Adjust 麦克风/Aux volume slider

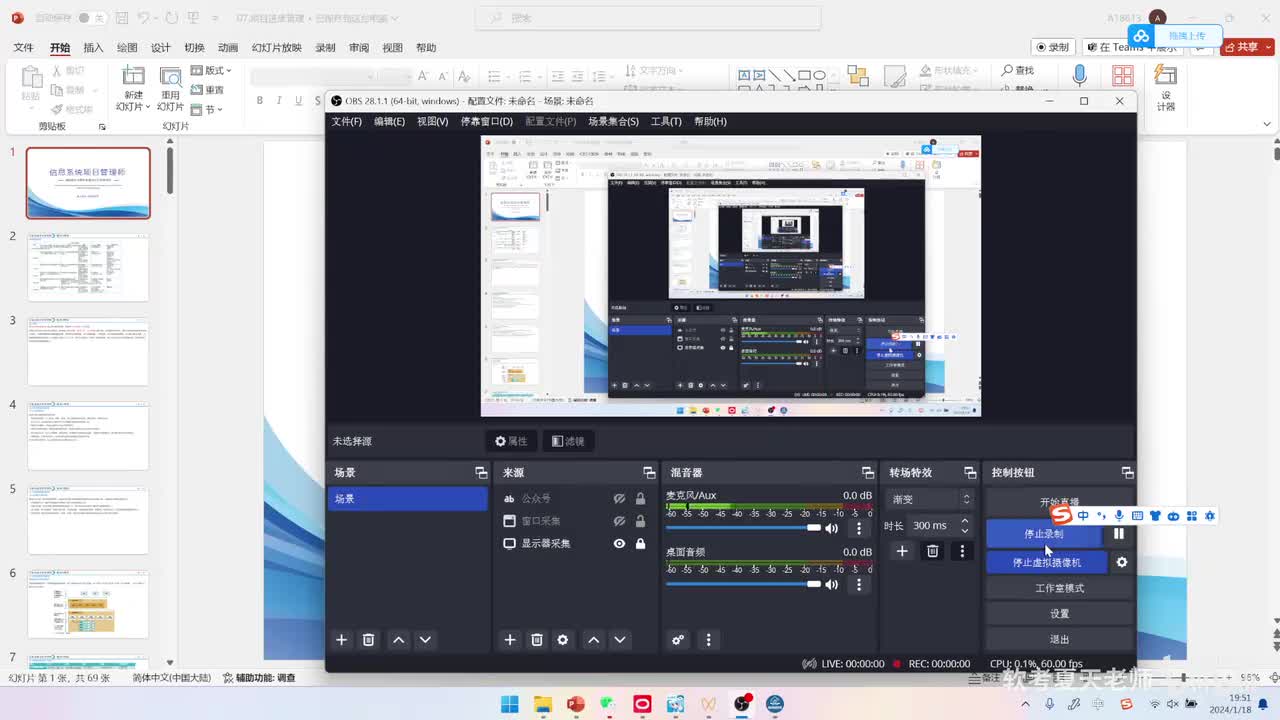click(x=743, y=528)
